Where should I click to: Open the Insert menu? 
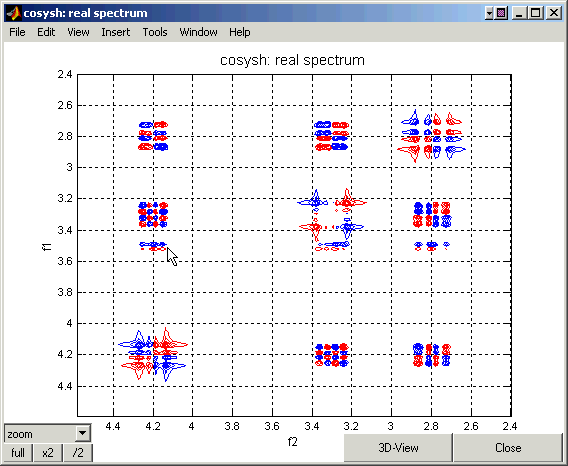pos(116,32)
